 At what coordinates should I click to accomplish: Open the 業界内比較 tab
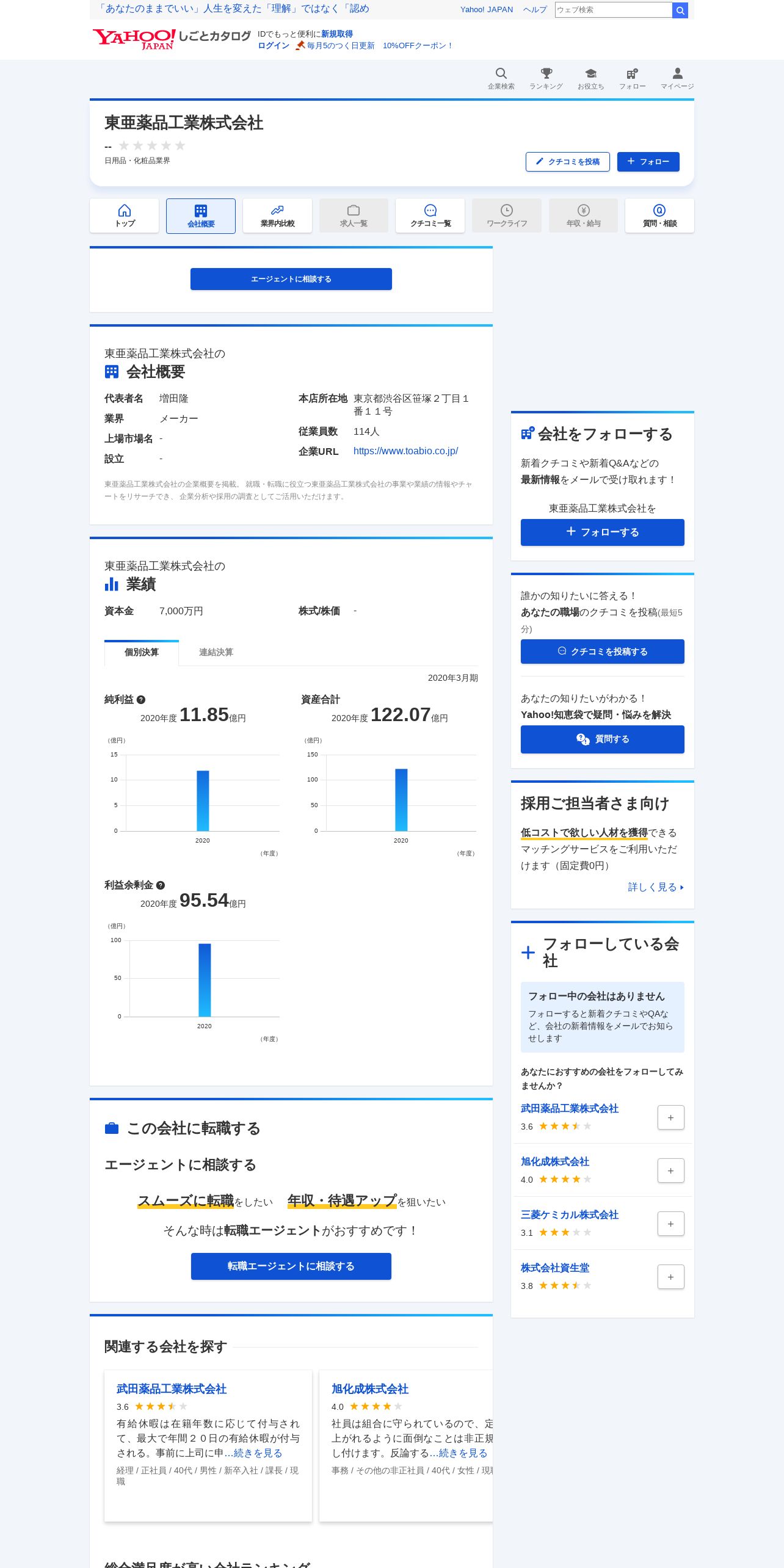tap(277, 216)
